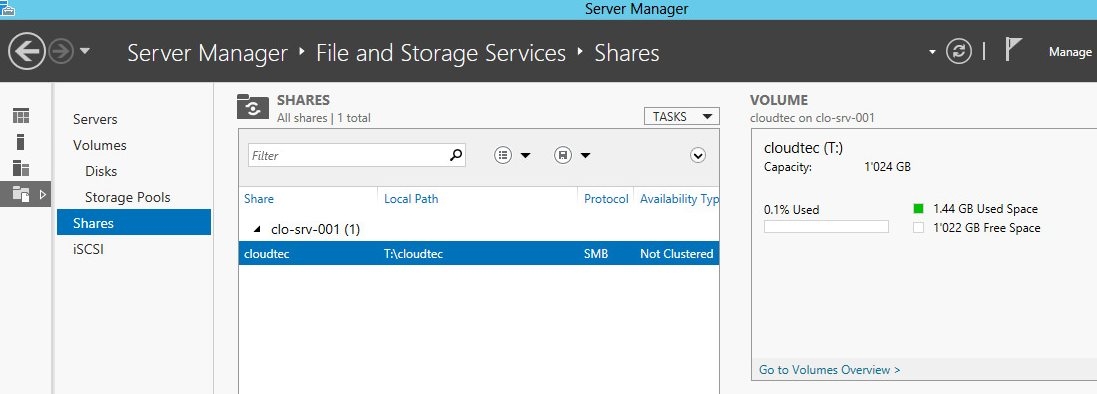Expand the filter criteria chevron button

pyautogui.click(x=698, y=155)
